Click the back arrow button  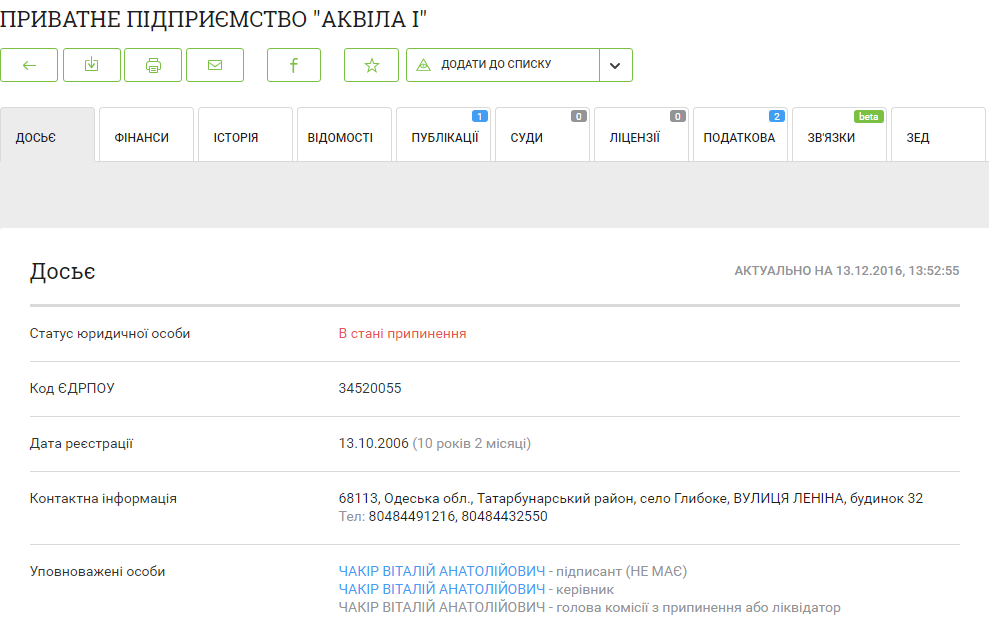point(29,65)
